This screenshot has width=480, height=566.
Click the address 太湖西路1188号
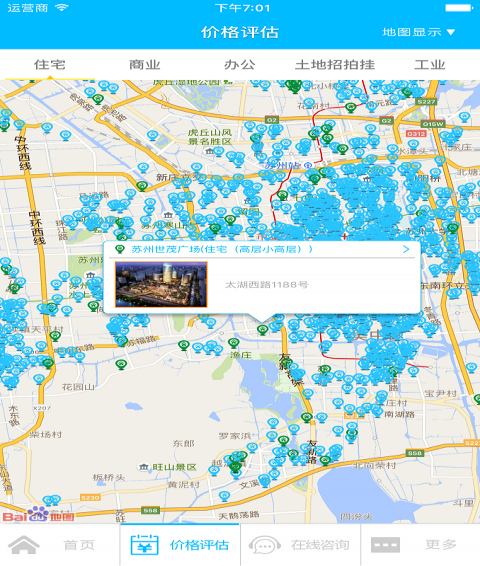point(267,285)
